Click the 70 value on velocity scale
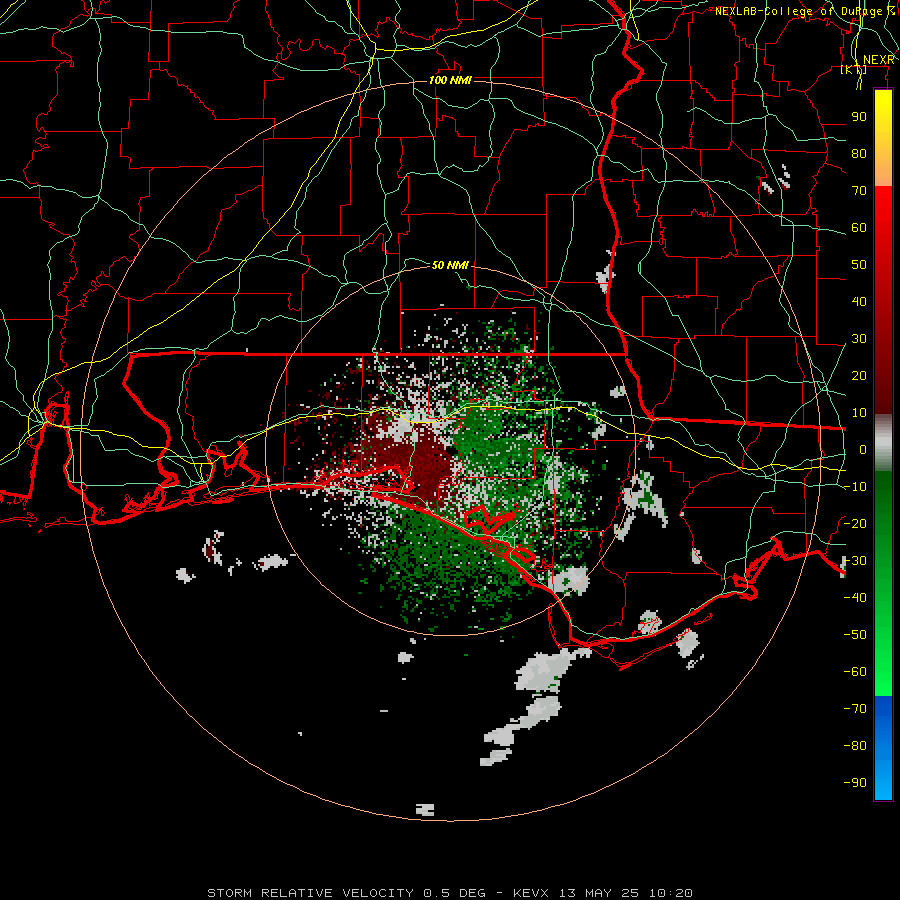This screenshot has height=900, width=900. 859,191
